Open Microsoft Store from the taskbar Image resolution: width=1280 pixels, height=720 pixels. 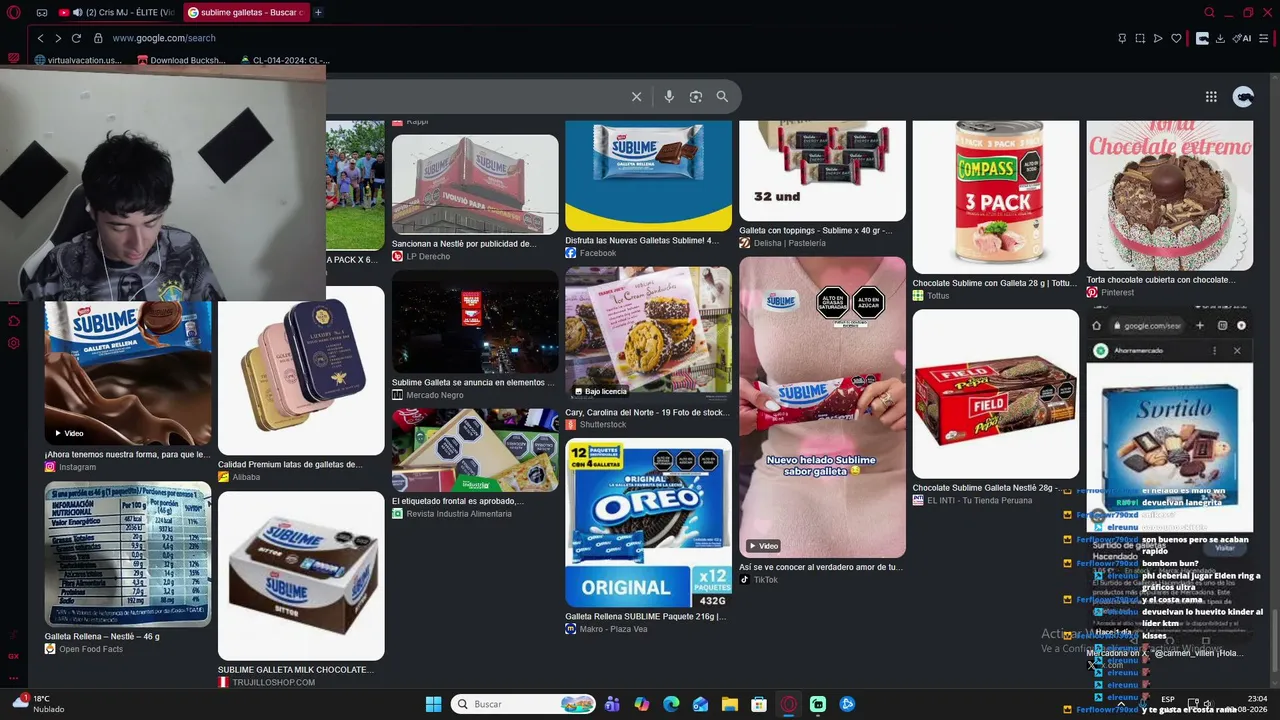point(759,704)
